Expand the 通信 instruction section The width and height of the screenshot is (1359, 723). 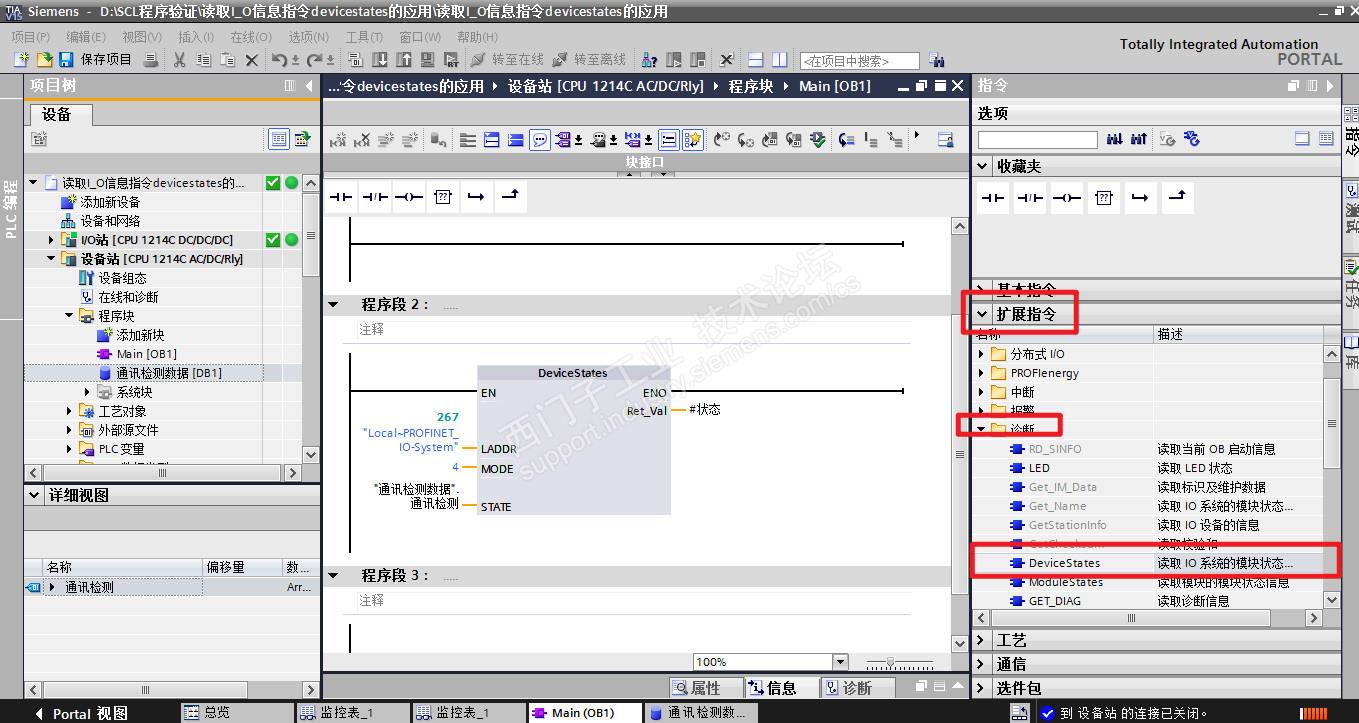(983, 664)
